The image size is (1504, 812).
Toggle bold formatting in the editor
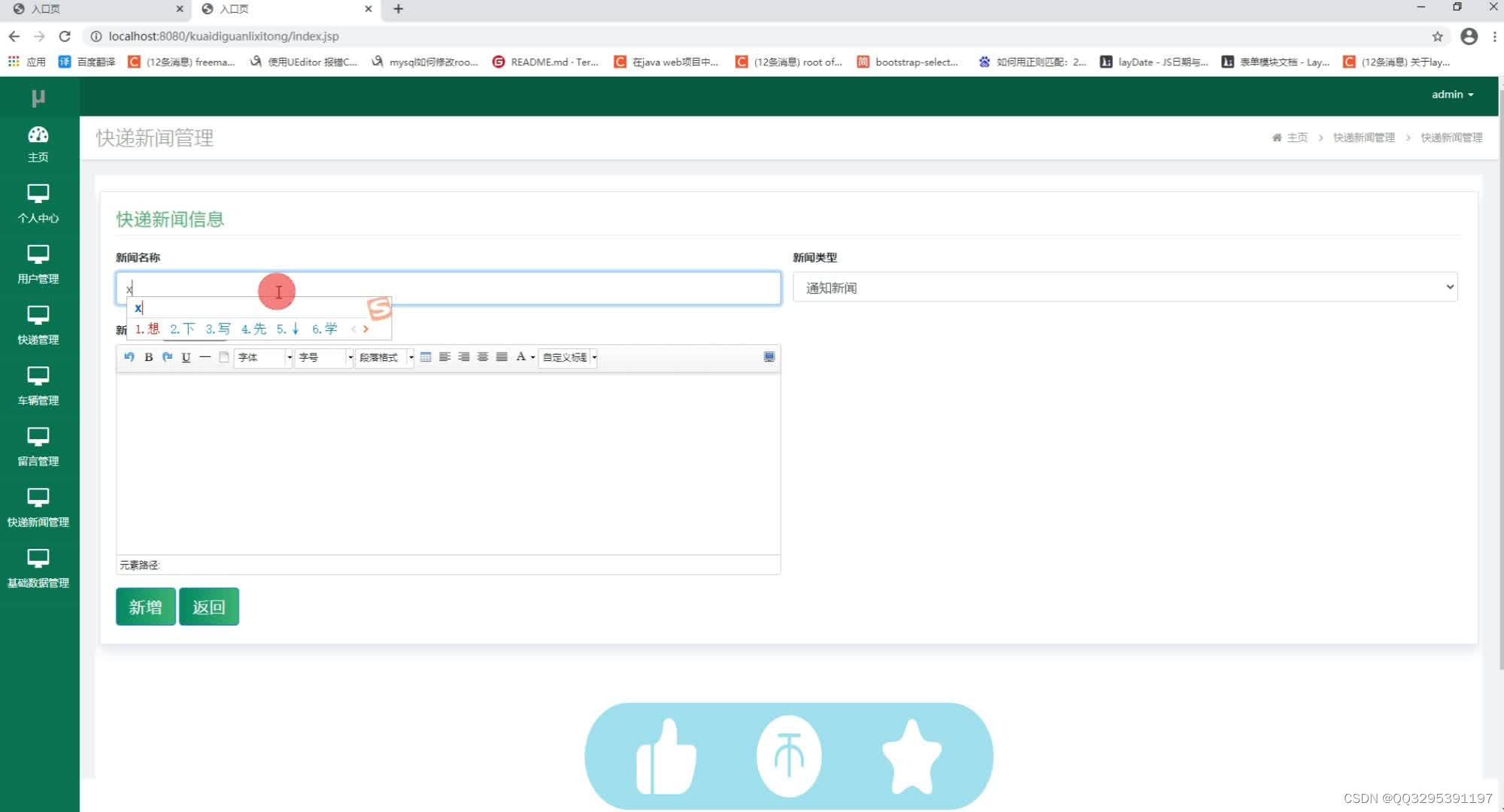pyautogui.click(x=149, y=357)
